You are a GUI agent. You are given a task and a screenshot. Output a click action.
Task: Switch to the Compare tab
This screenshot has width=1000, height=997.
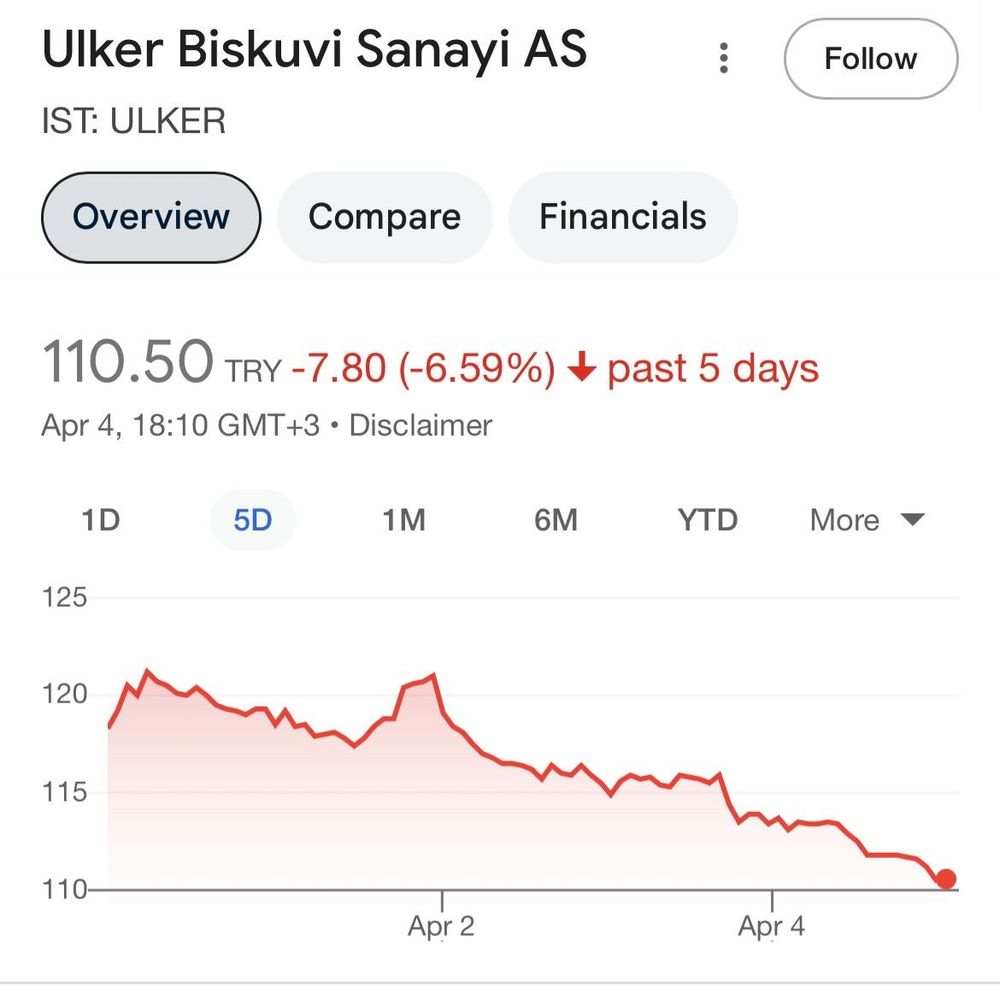click(x=385, y=217)
